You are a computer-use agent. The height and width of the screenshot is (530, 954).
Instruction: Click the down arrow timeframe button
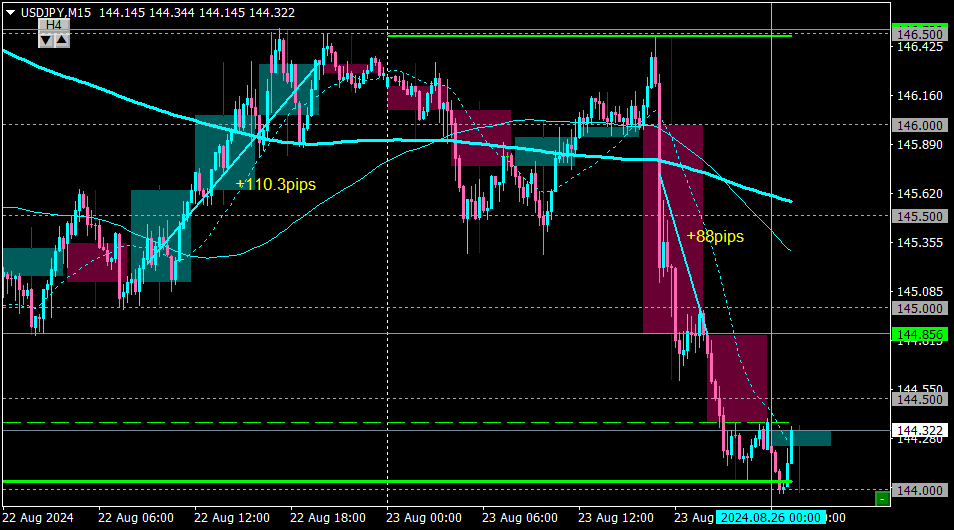click(46, 40)
